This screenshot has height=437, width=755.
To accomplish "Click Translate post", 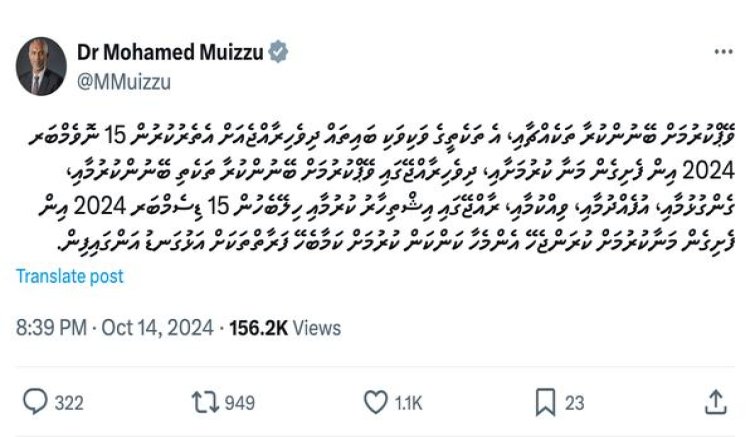I will click(x=68, y=276).
